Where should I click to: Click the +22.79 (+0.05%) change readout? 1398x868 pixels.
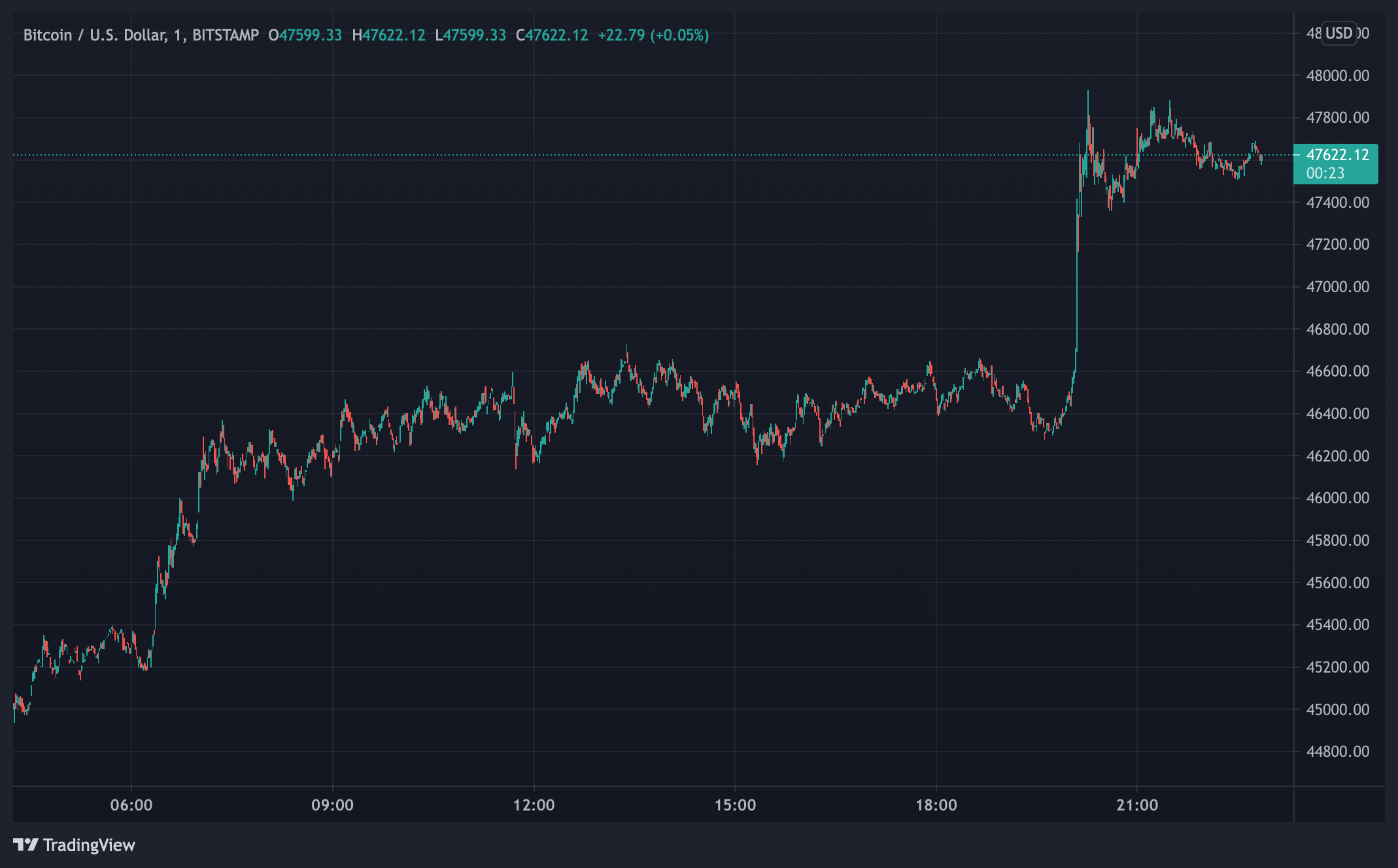(653, 35)
